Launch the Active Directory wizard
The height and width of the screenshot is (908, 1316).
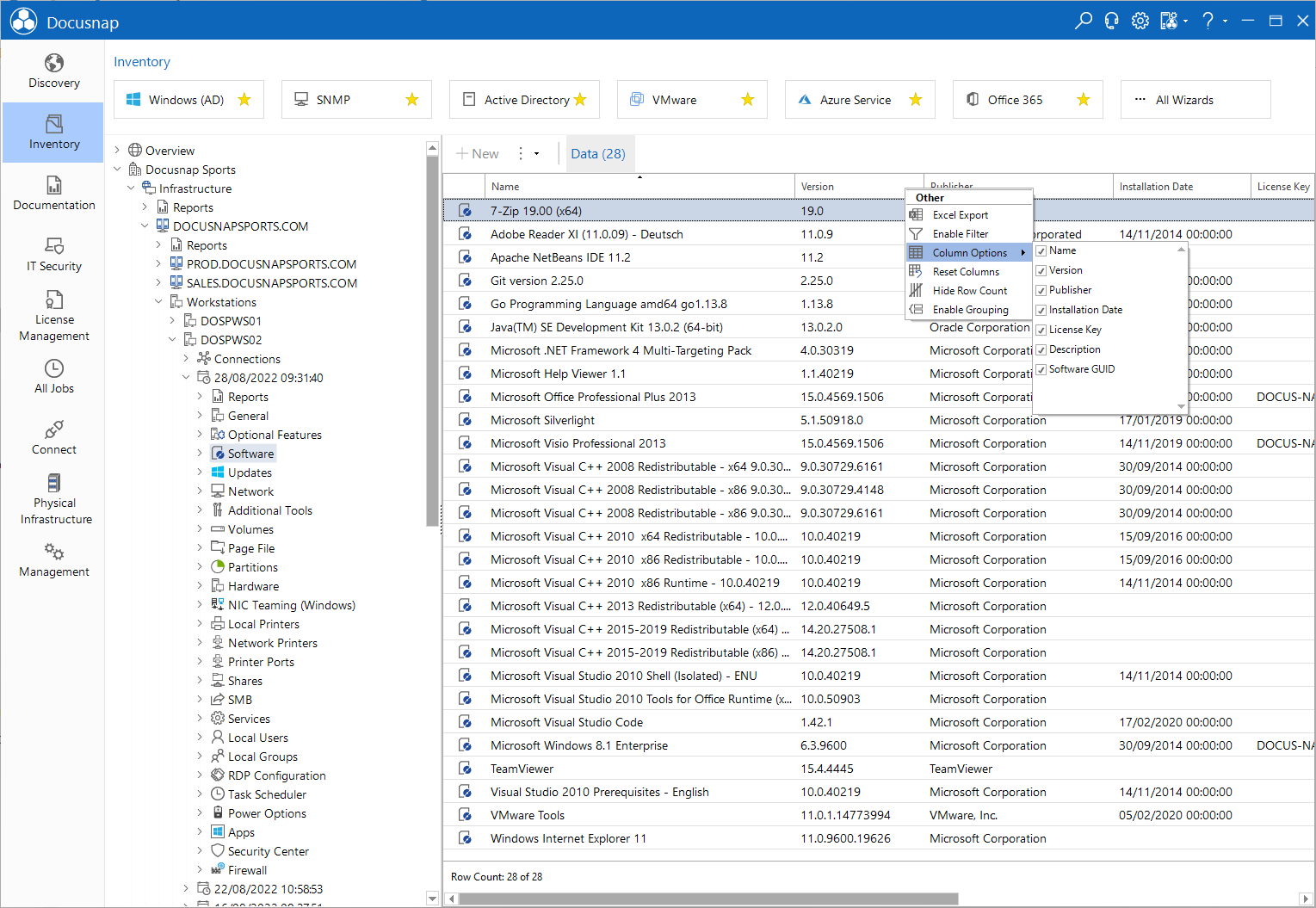click(524, 100)
